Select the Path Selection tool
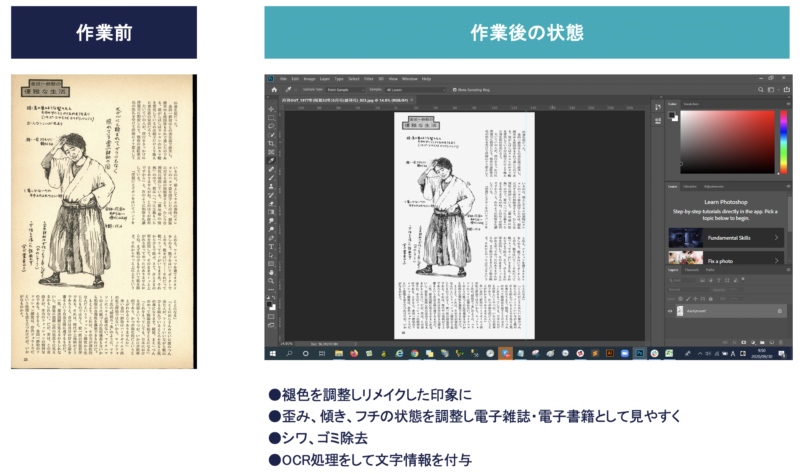Image resolution: width=800 pixels, height=474 pixels. pyautogui.click(x=271, y=255)
